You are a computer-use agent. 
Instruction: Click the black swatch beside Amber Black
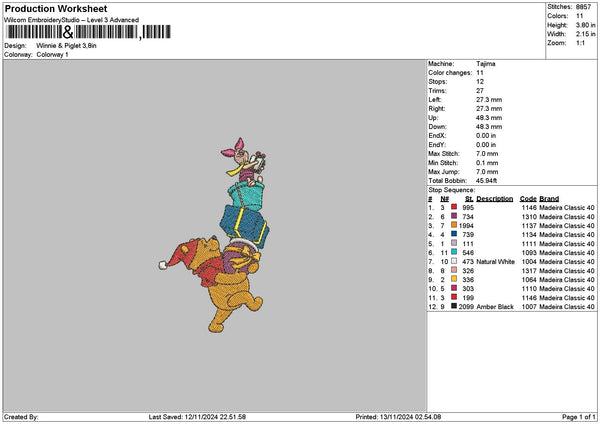point(454,306)
